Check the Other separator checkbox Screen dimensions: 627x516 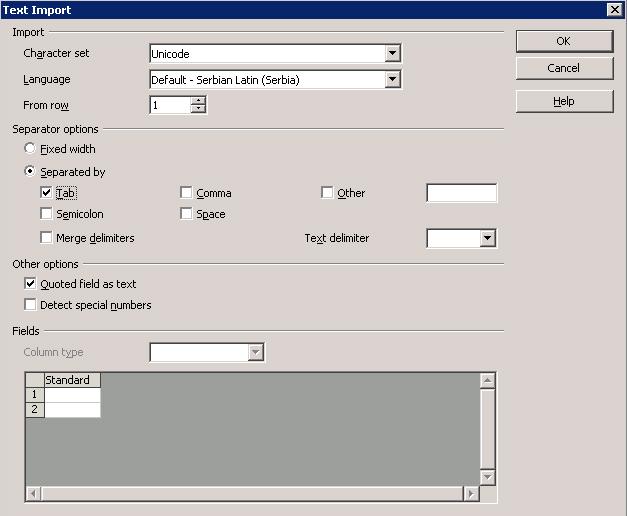tap(327, 193)
